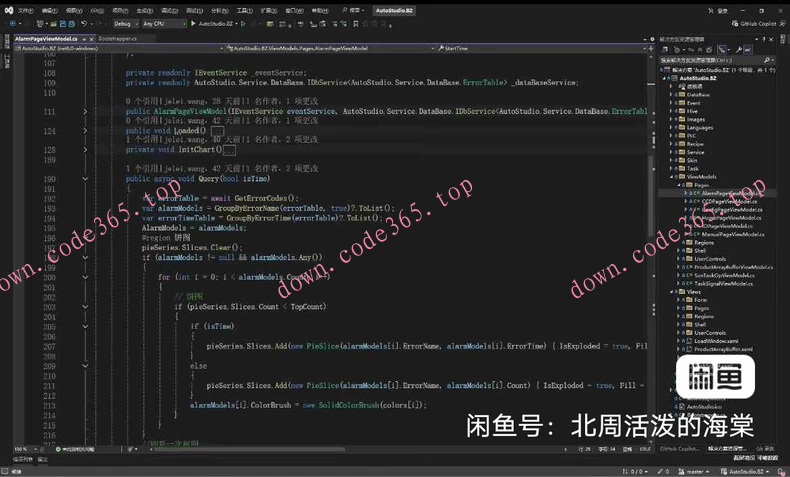
Task: Open the AutoStudio.BZ startup project dropdown arrow
Action: point(236,24)
